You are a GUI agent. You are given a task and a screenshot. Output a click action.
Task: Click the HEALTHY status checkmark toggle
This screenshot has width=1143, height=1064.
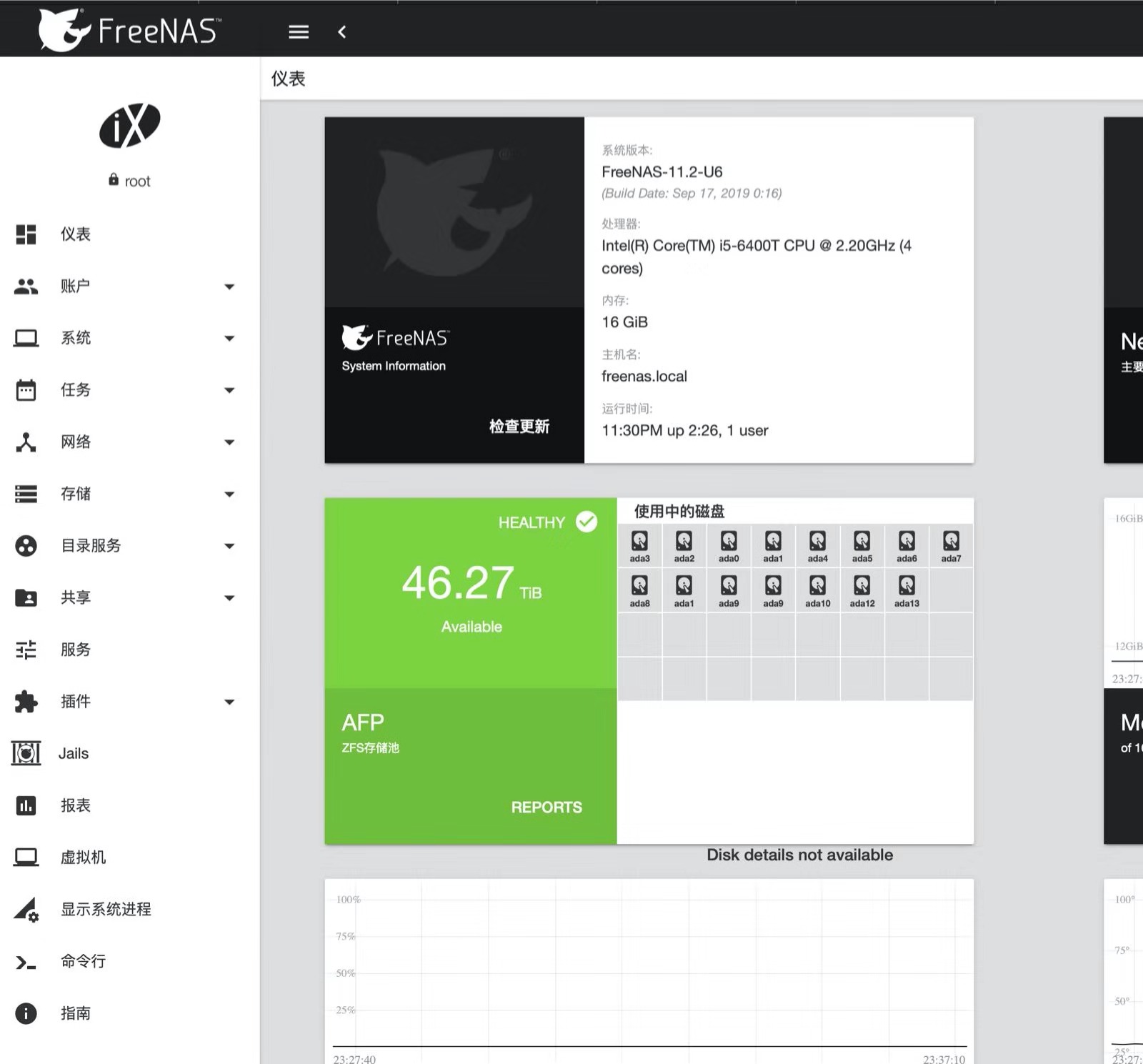(586, 522)
